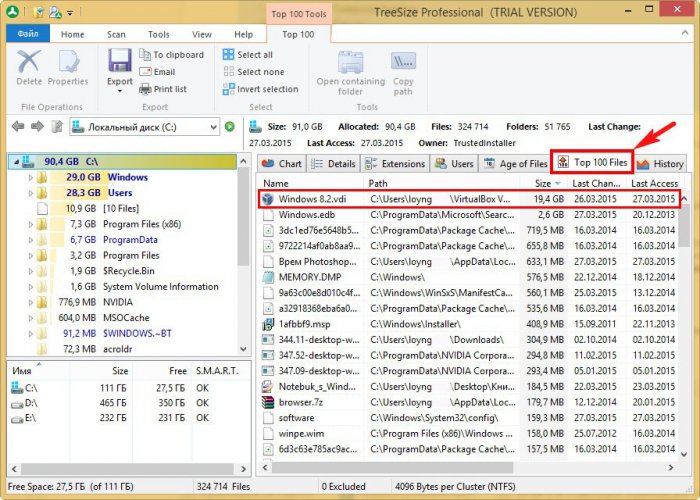Select the Windows 8.2.vdi file row
700x500 pixels.
coord(470,199)
